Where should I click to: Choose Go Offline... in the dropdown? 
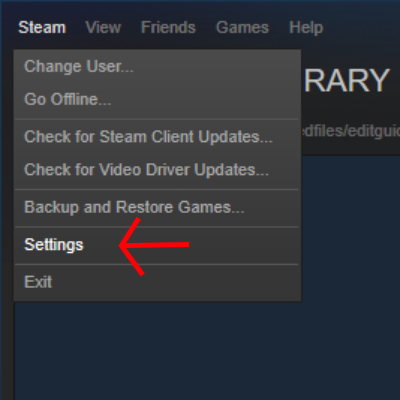click(x=157, y=100)
